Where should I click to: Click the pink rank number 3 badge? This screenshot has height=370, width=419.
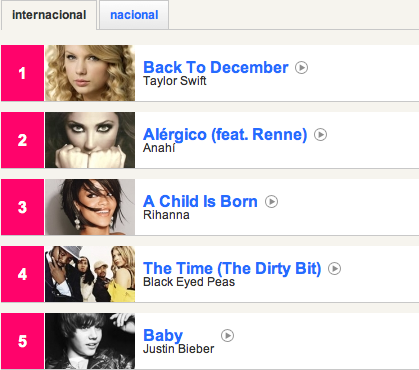point(23,207)
